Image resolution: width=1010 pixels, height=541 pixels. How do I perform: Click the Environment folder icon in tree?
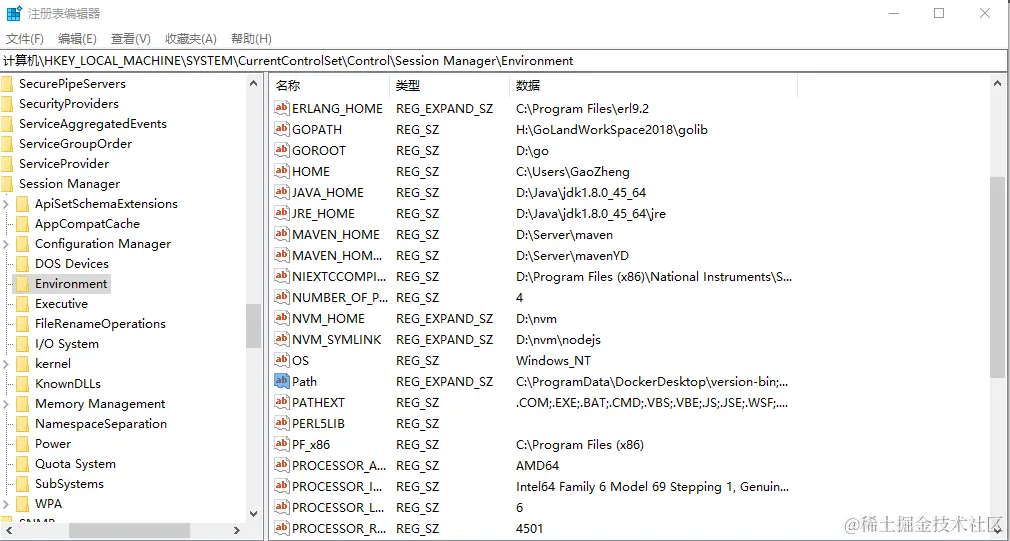(x=23, y=283)
